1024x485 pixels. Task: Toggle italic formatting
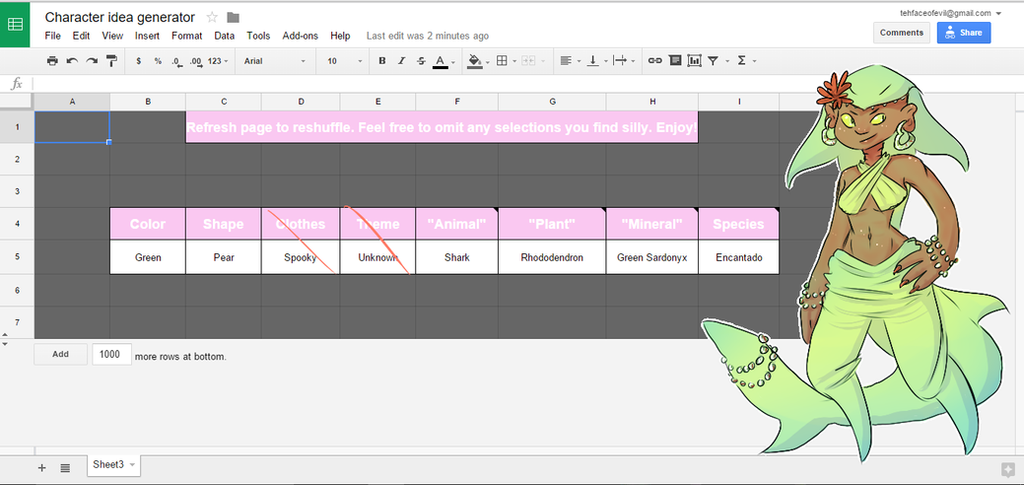coord(402,61)
